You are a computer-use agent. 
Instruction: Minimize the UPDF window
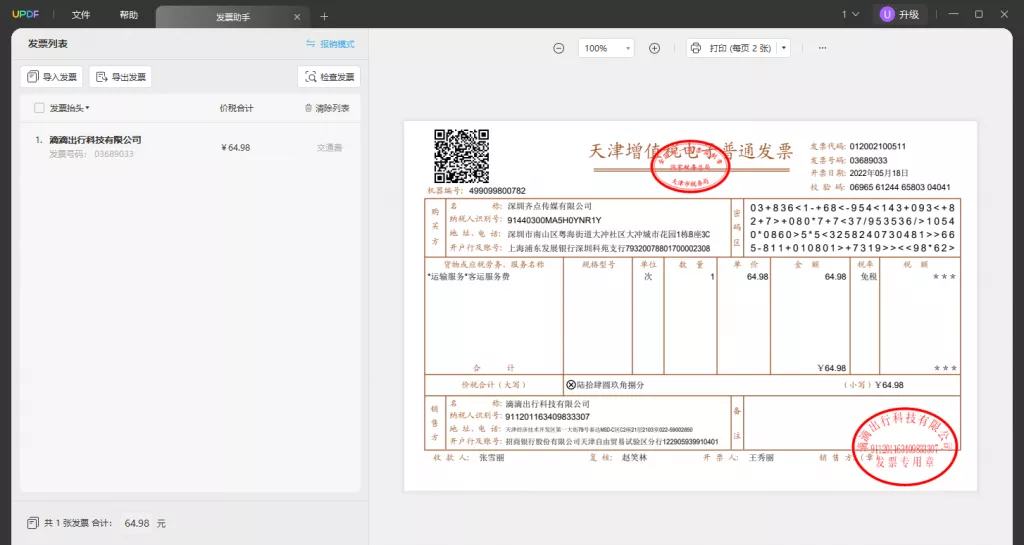953,14
